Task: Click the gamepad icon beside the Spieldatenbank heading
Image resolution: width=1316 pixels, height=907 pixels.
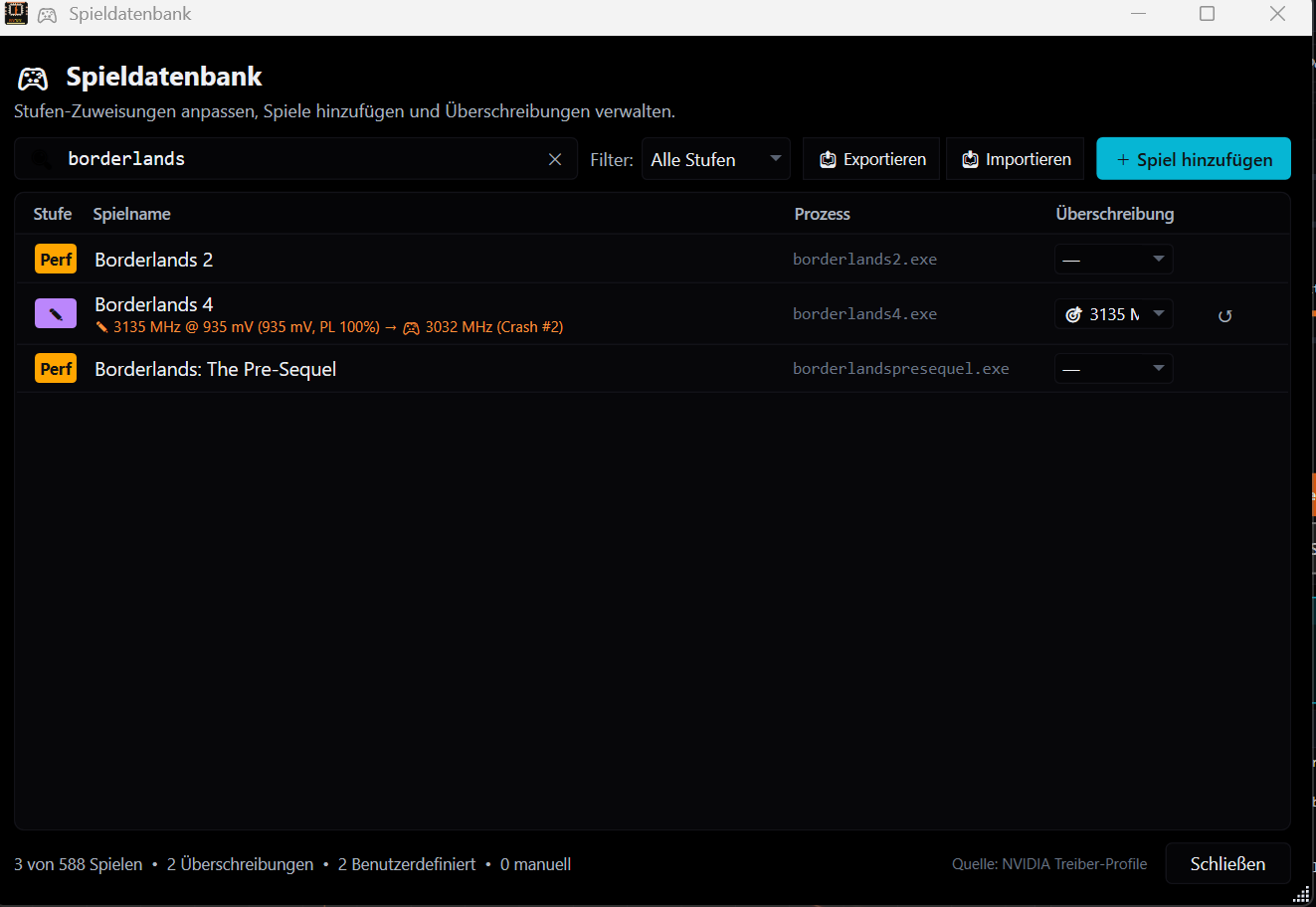Action: click(32, 78)
